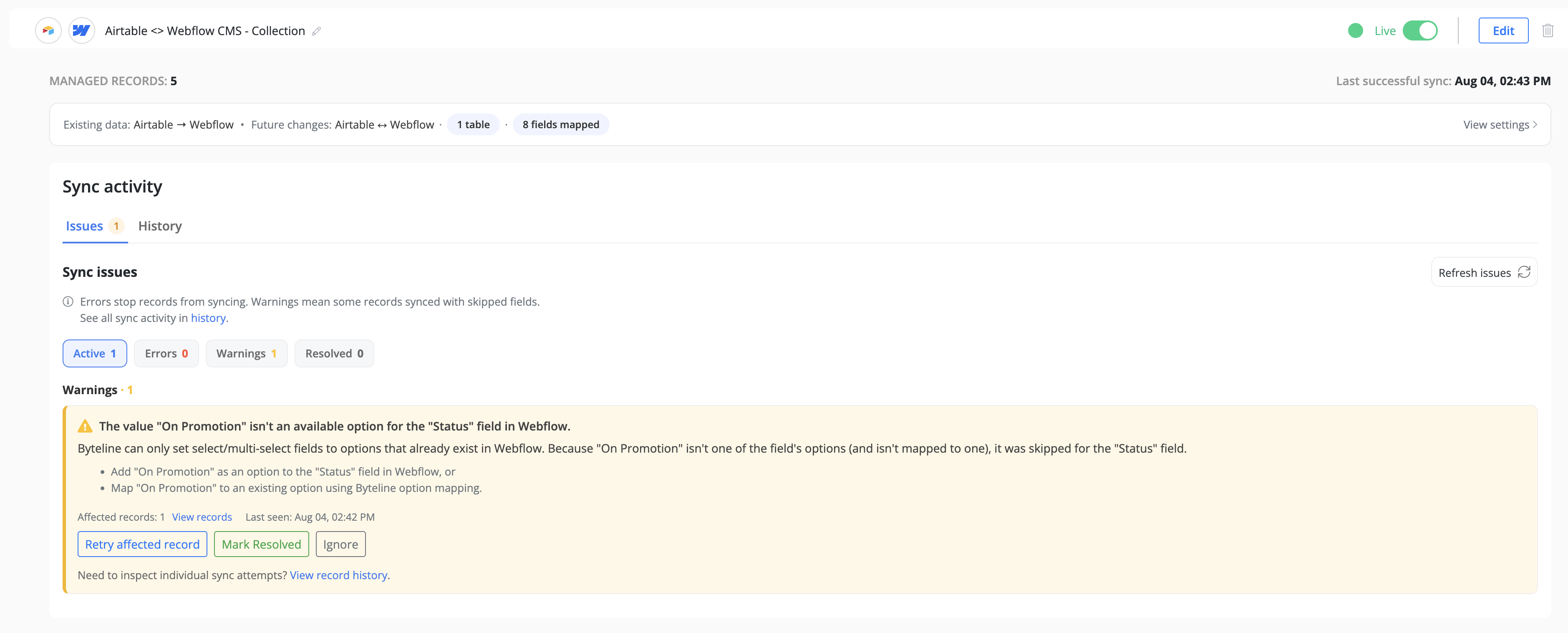Refresh issues using the circular arrows icon

1524,272
